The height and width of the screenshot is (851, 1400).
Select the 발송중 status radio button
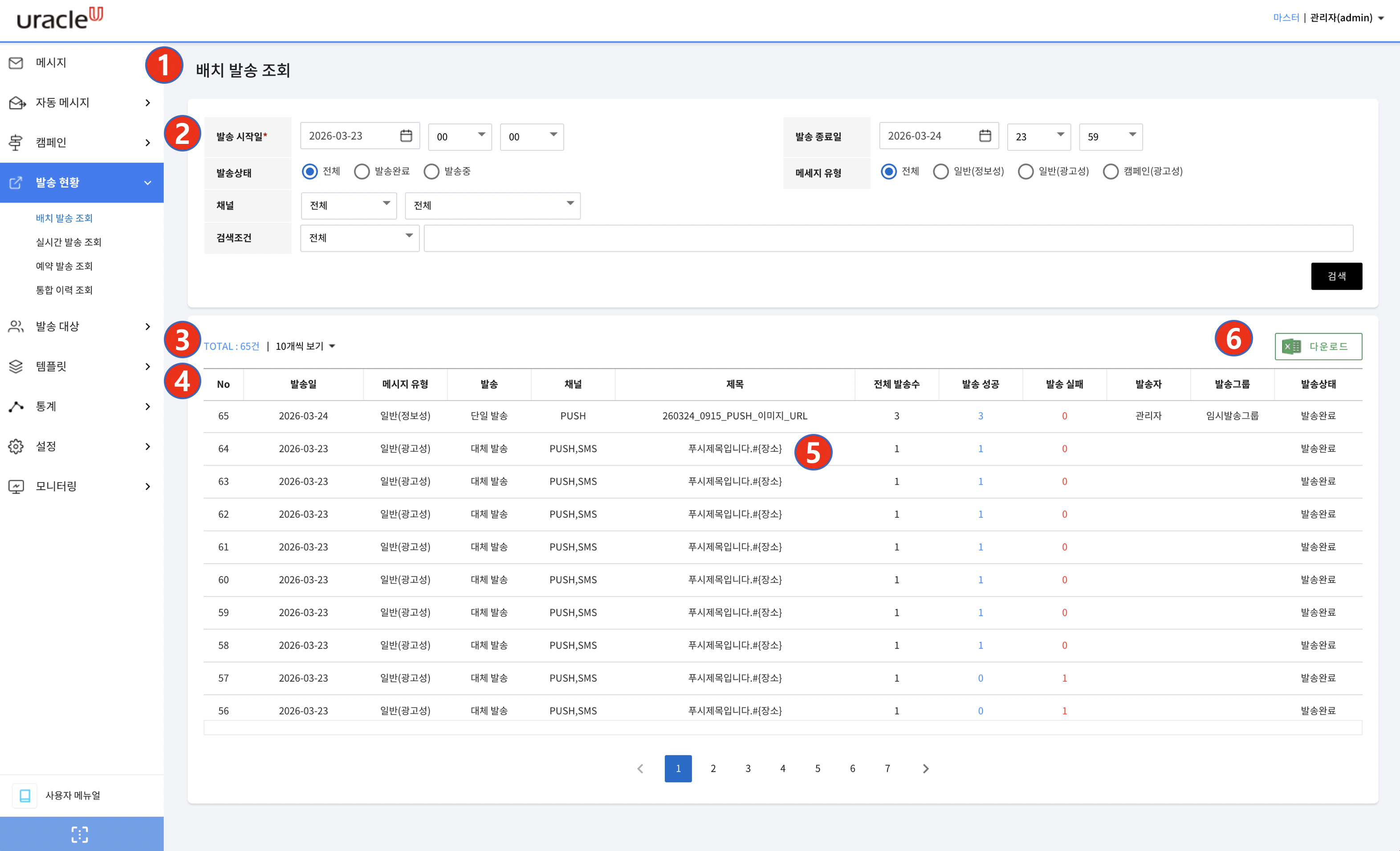pos(431,172)
